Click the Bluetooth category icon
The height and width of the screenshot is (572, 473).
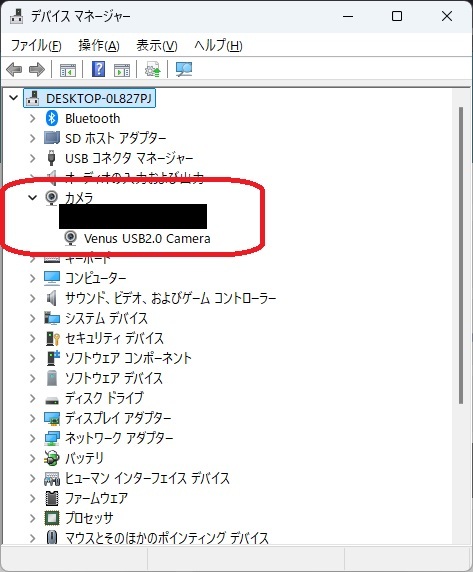pos(52,118)
